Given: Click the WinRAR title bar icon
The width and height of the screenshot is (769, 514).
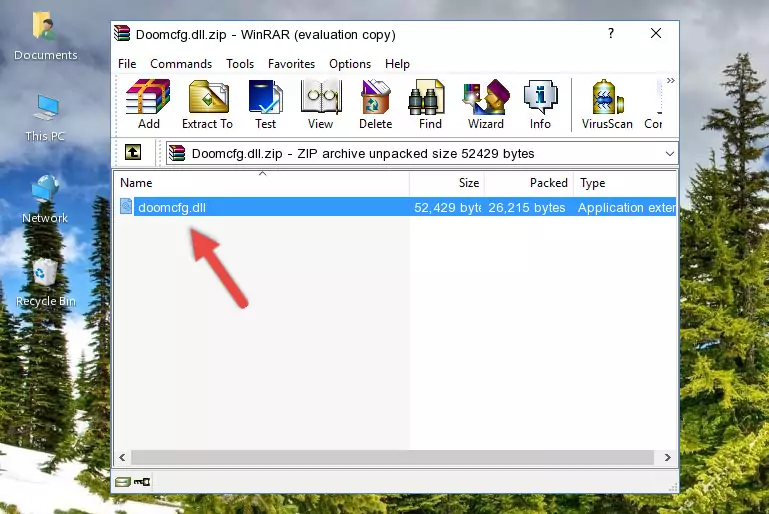Looking at the screenshot, I should click(x=122, y=34).
